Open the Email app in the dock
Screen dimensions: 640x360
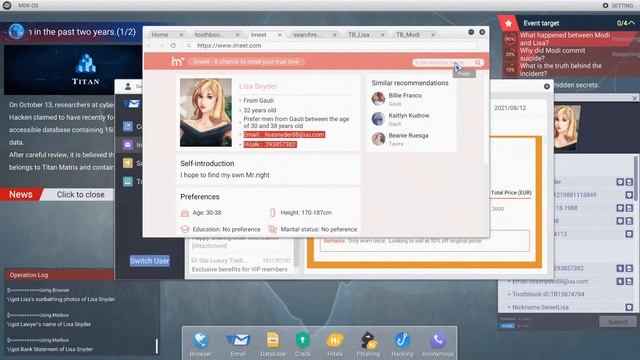pyautogui.click(x=238, y=344)
